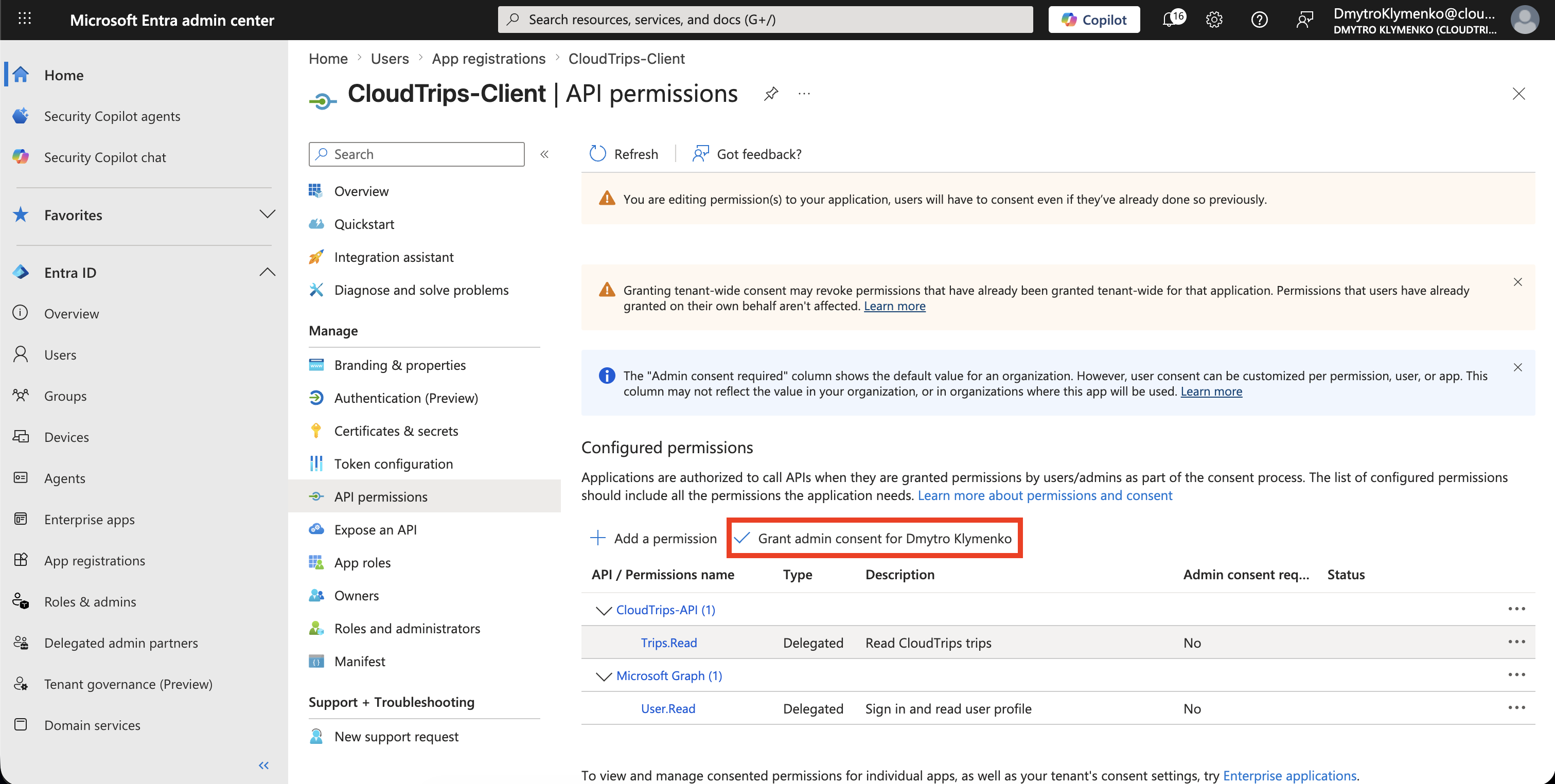Open the more options ellipsis near title

click(x=804, y=94)
